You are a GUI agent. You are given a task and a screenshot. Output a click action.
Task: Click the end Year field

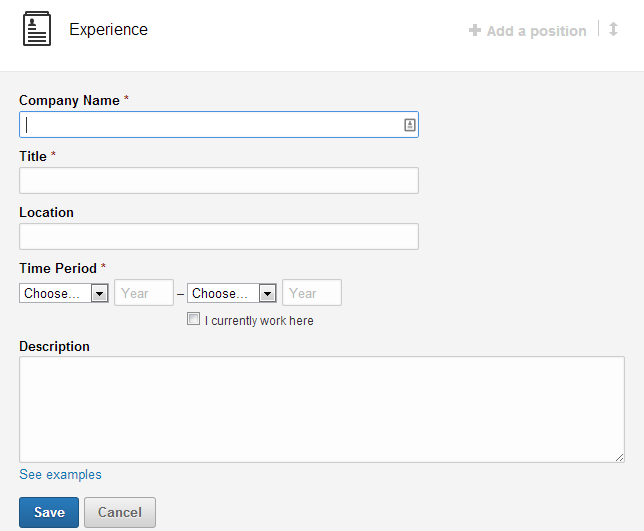click(x=312, y=292)
